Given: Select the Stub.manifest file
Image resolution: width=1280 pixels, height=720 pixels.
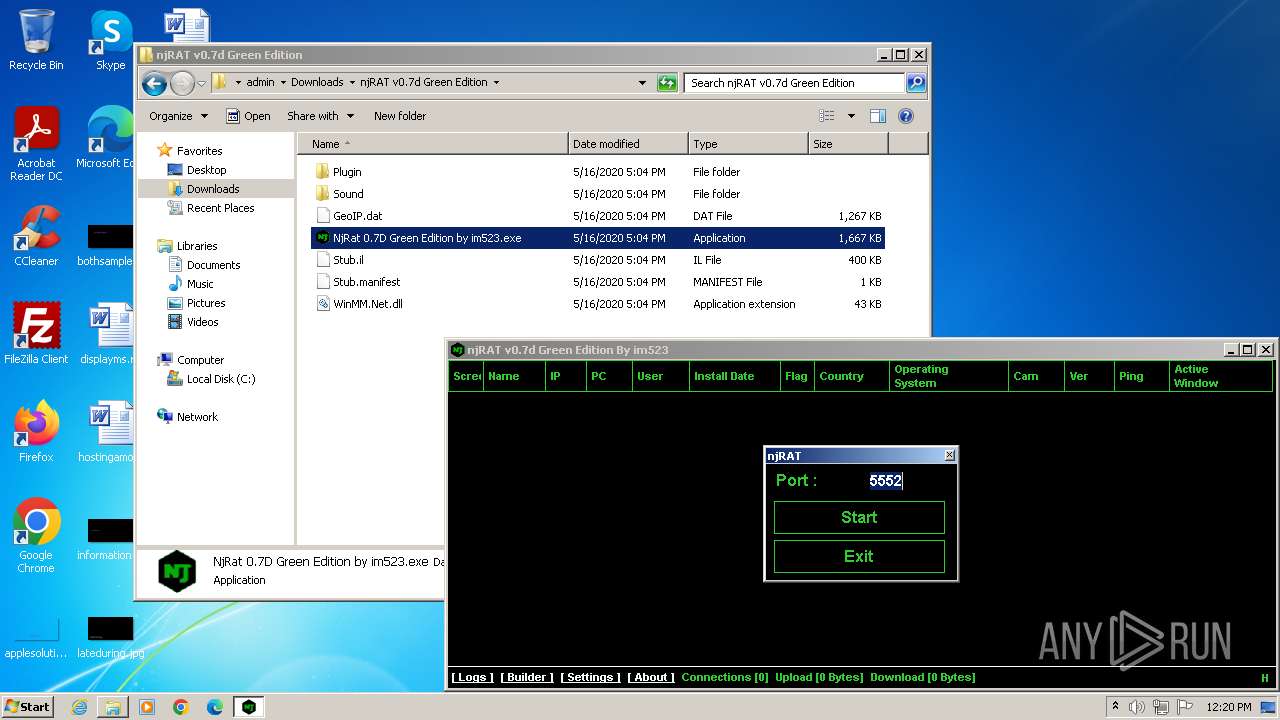Looking at the screenshot, I should pyautogui.click(x=366, y=282).
